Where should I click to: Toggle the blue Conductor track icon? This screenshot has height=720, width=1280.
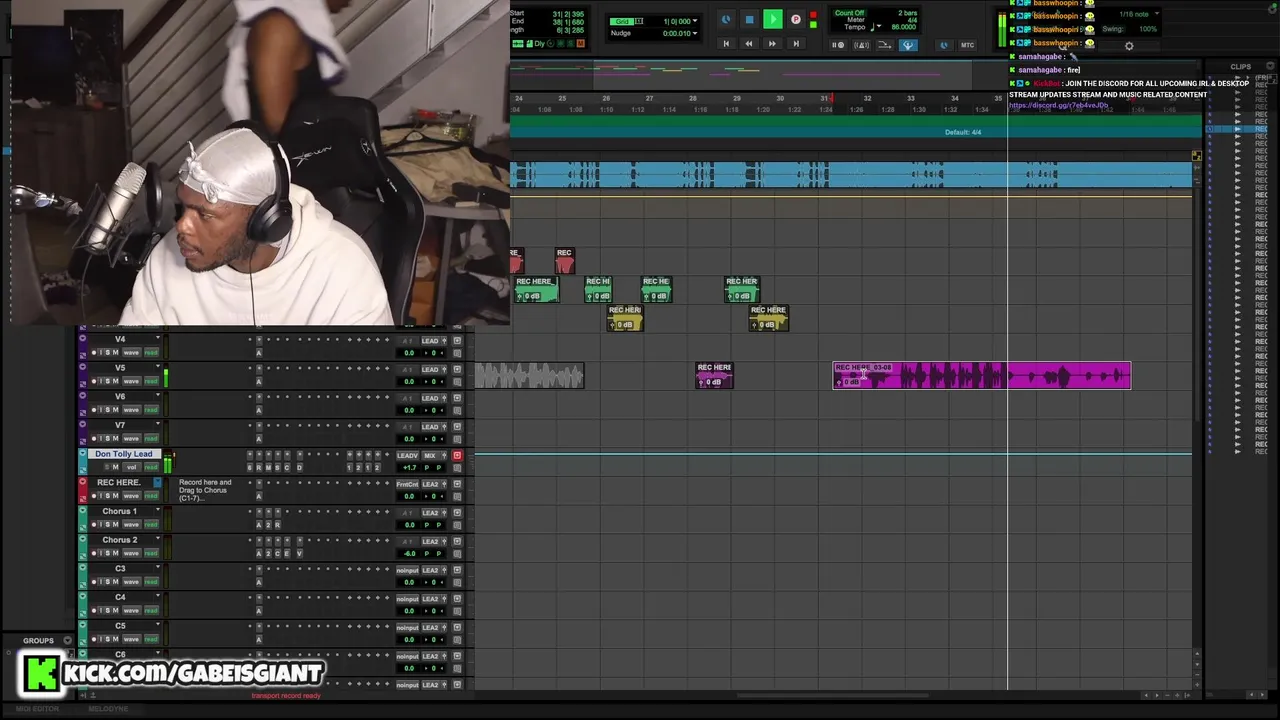(x=908, y=45)
